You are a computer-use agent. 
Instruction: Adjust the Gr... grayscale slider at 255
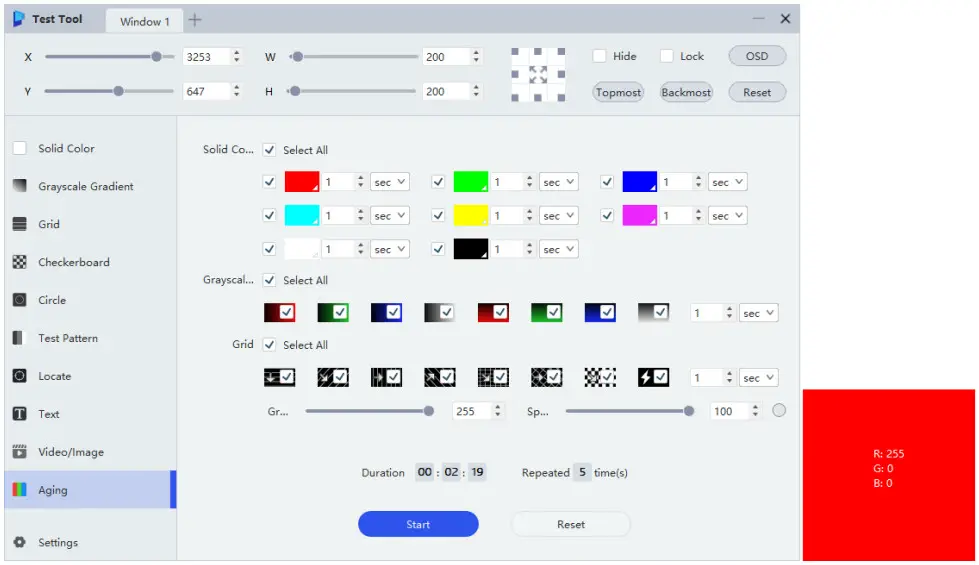click(x=429, y=411)
